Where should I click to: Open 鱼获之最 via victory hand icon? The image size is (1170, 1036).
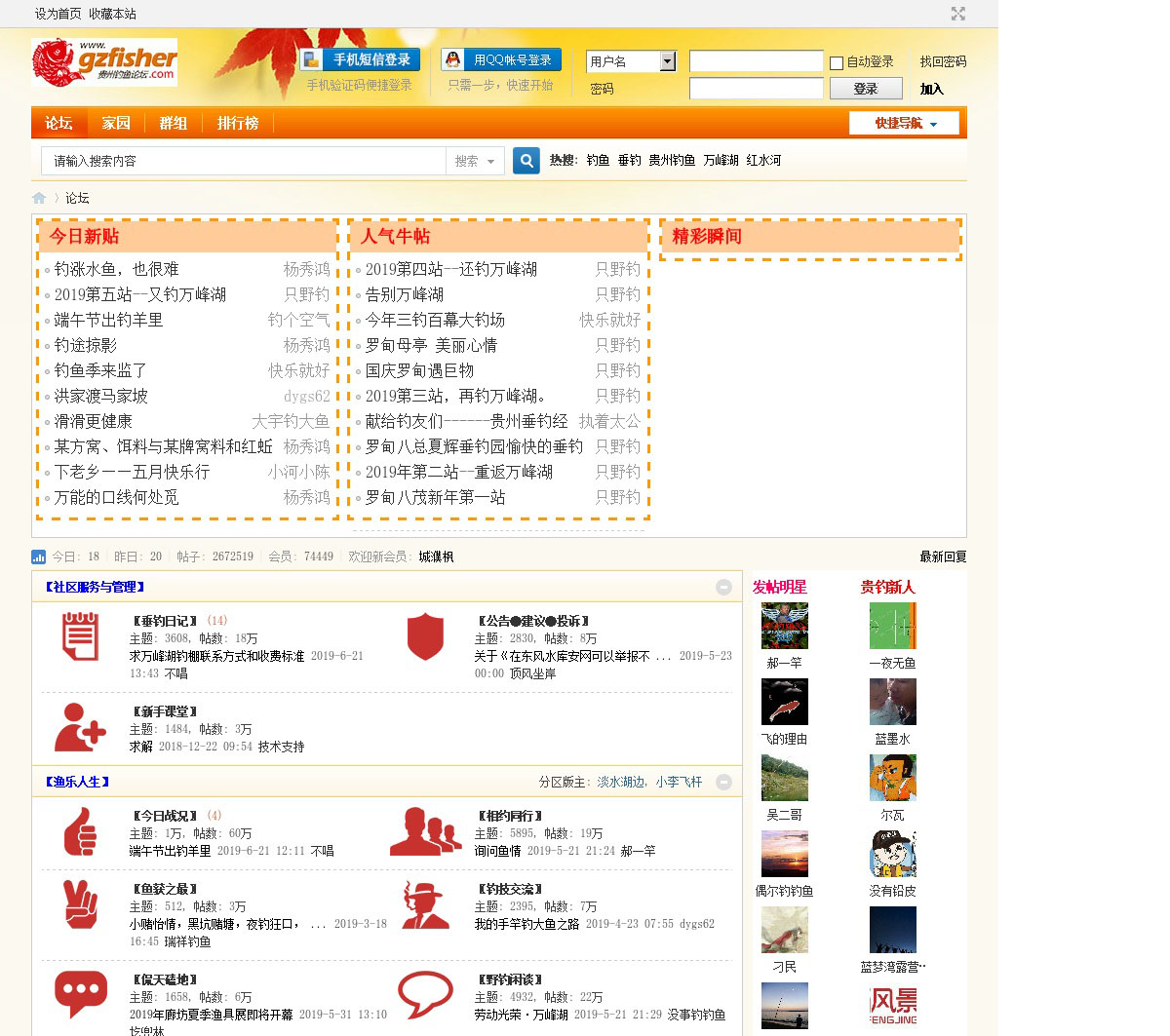tap(80, 904)
